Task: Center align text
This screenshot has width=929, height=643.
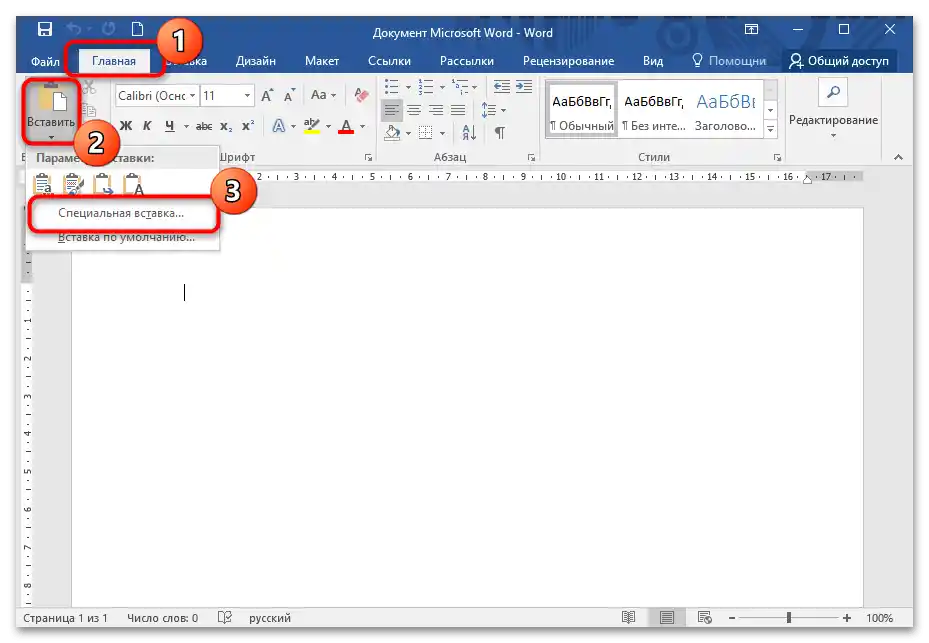Action: coord(414,110)
